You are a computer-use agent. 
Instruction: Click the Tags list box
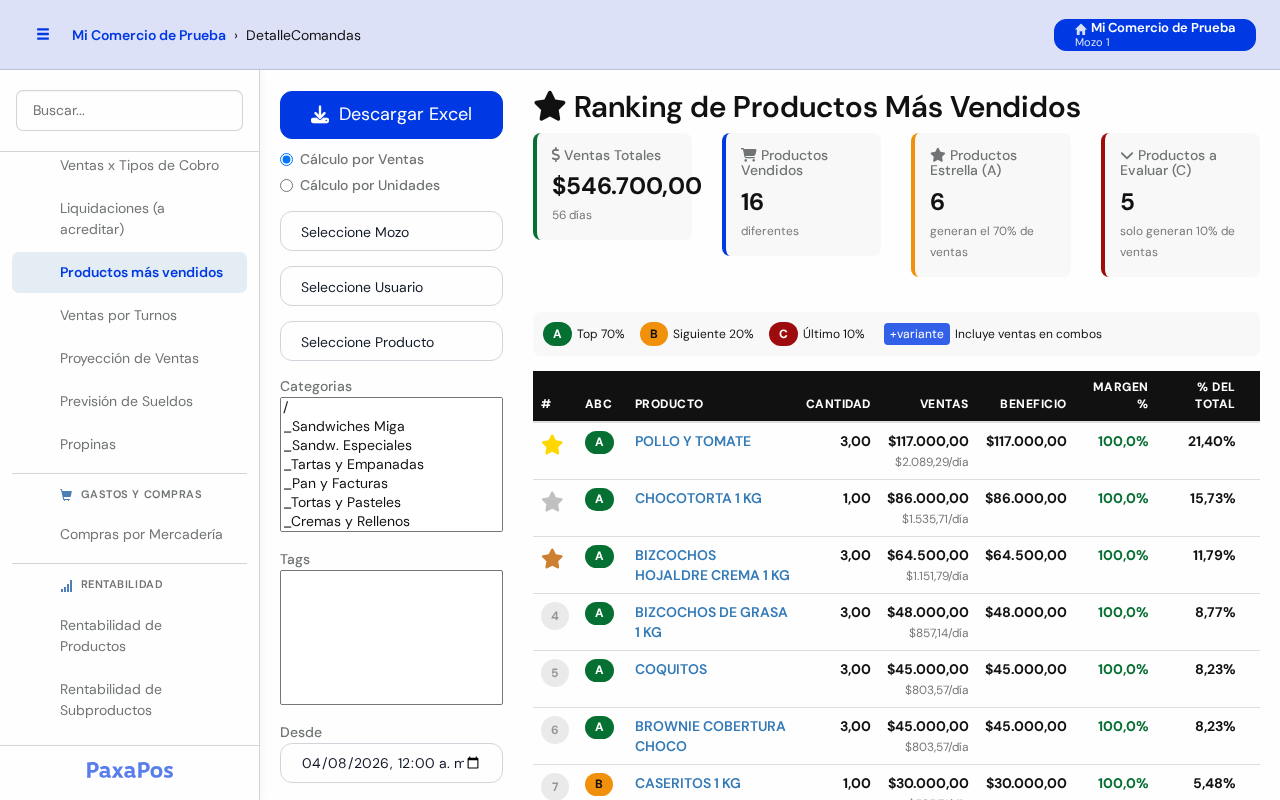point(391,638)
